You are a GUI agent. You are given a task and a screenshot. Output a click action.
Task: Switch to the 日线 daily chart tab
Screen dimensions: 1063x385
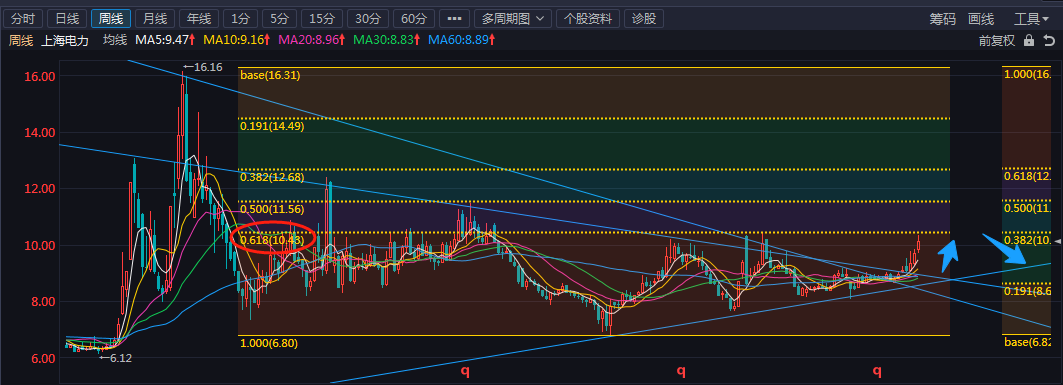click(x=66, y=18)
